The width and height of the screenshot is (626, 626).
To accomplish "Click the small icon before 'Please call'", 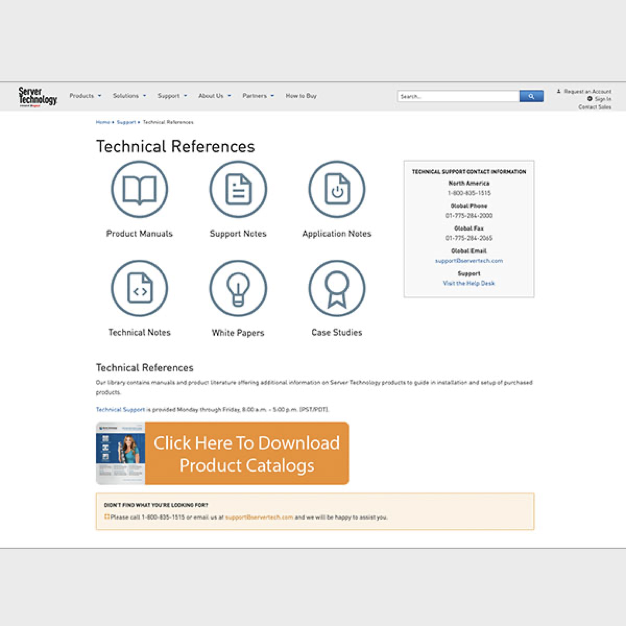I will pos(107,517).
